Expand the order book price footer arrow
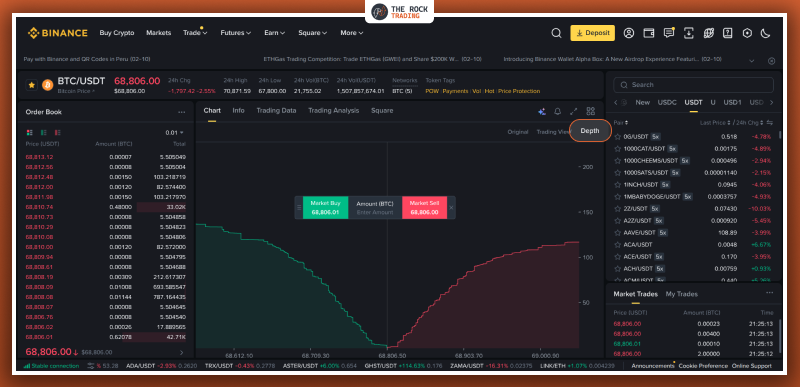Image resolution: width=800 pixels, height=387 pixels. (182, 352)
